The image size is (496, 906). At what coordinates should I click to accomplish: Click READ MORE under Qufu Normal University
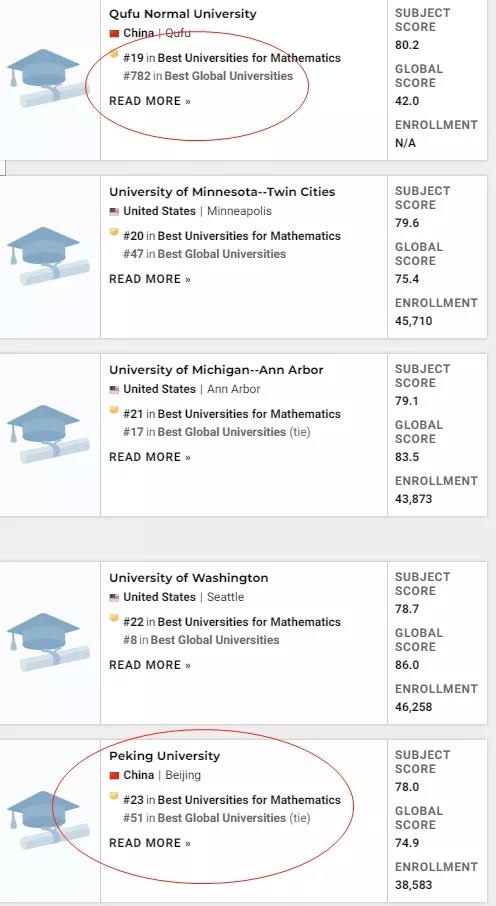[150, 101]
